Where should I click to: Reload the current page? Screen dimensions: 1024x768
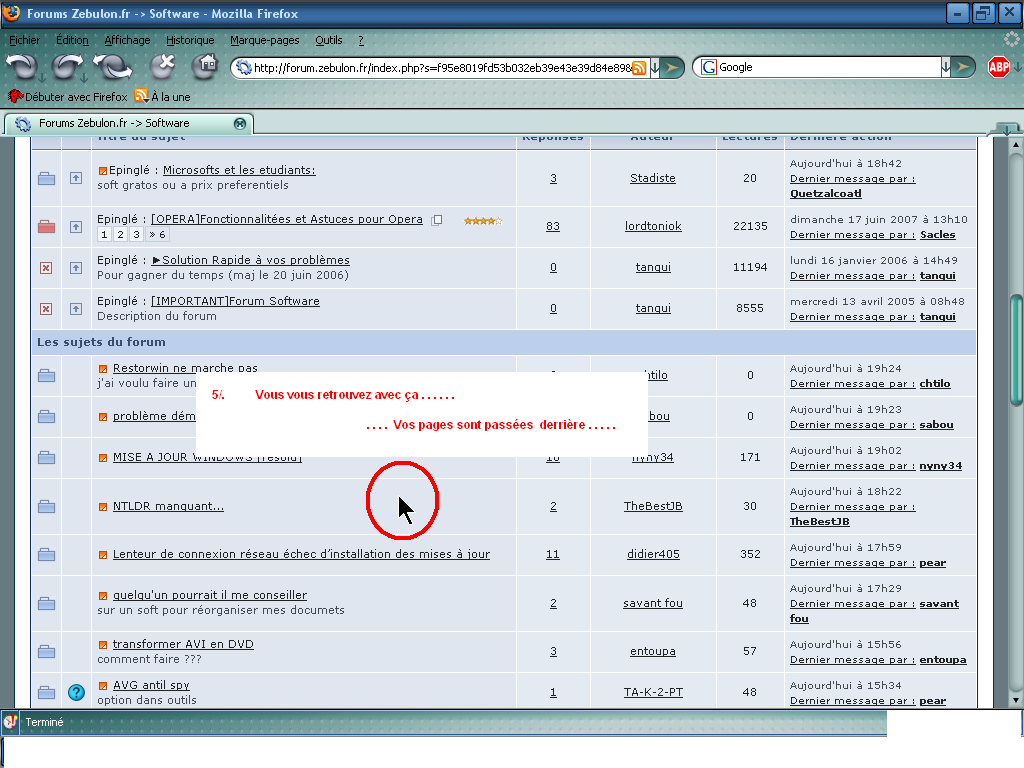[x=111, y=67]
